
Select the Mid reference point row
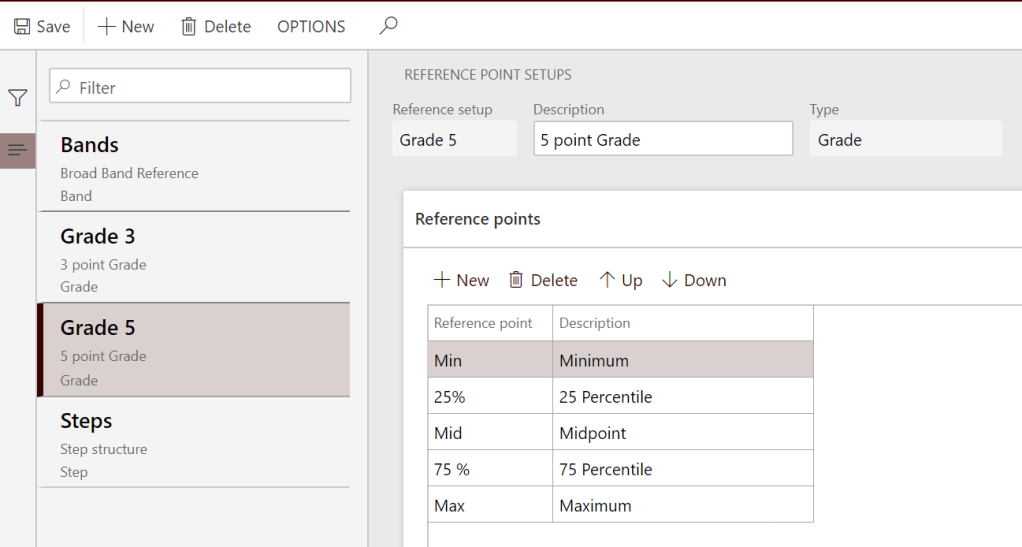pos(489,433)
